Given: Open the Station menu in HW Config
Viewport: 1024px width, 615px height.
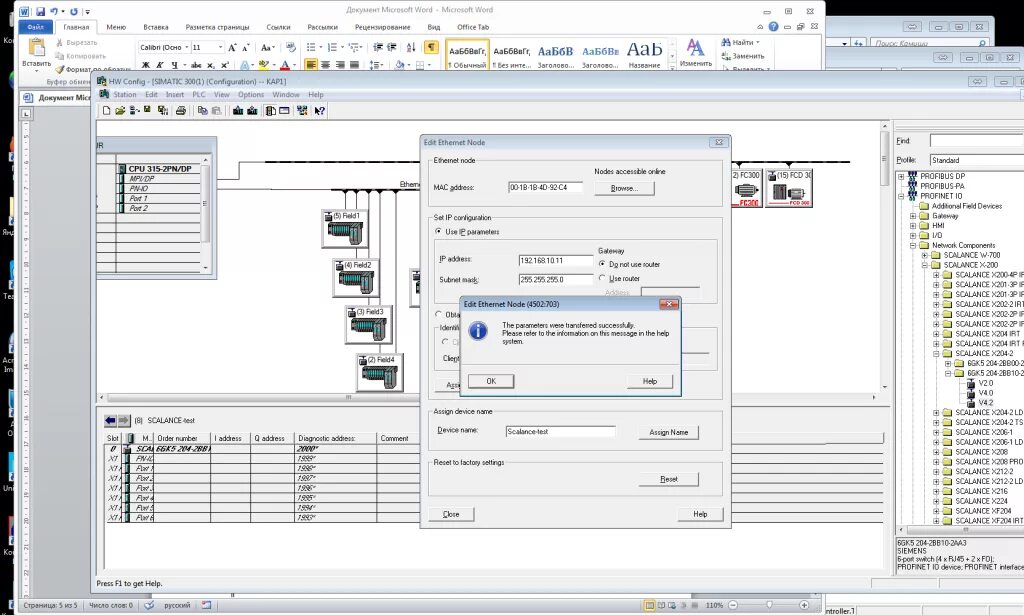Looking at the screenshot, I should point(124,95).
